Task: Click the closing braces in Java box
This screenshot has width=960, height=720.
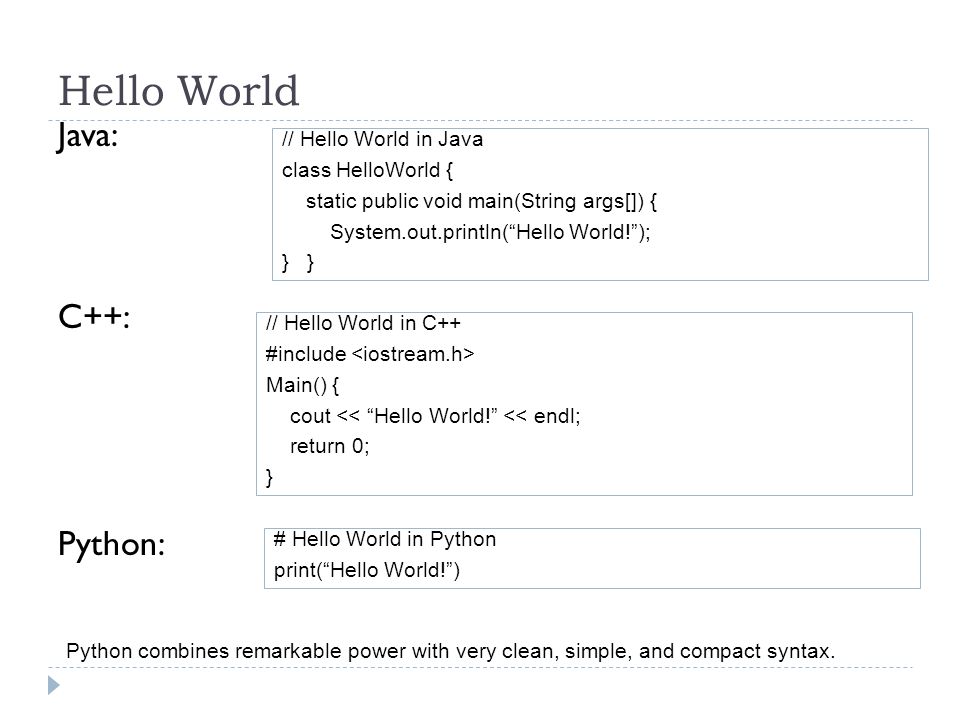Action: point(298,263)
